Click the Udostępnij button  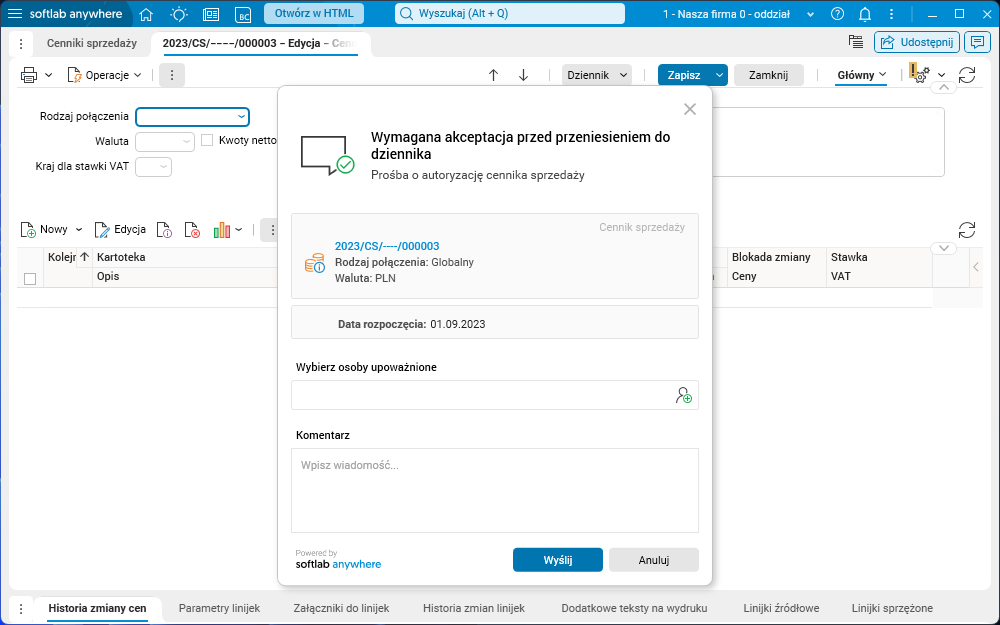pos(917,43)
